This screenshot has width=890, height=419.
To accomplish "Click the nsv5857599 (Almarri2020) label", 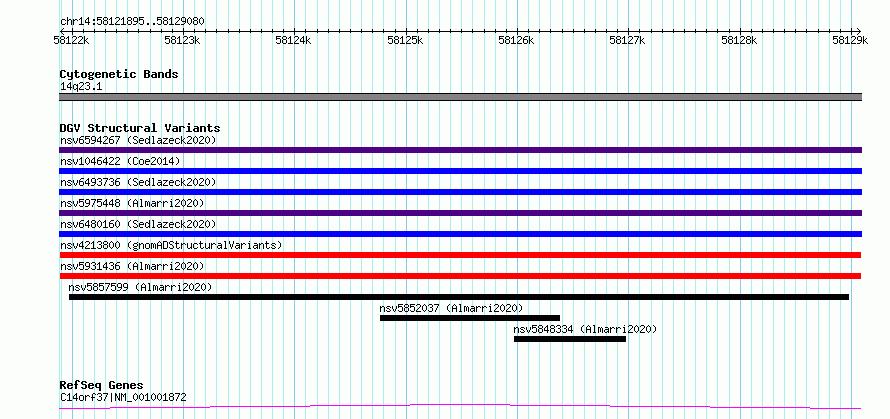I will [140, 287].
